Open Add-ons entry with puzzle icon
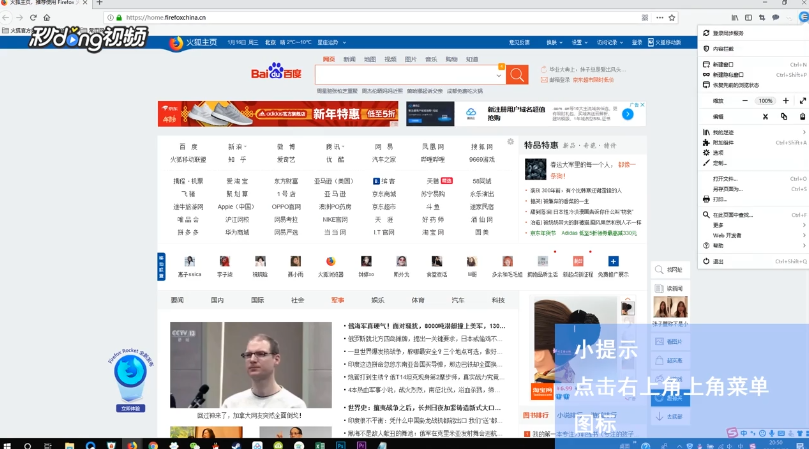This screenshot has height=449, width=809. coord(753,142)
